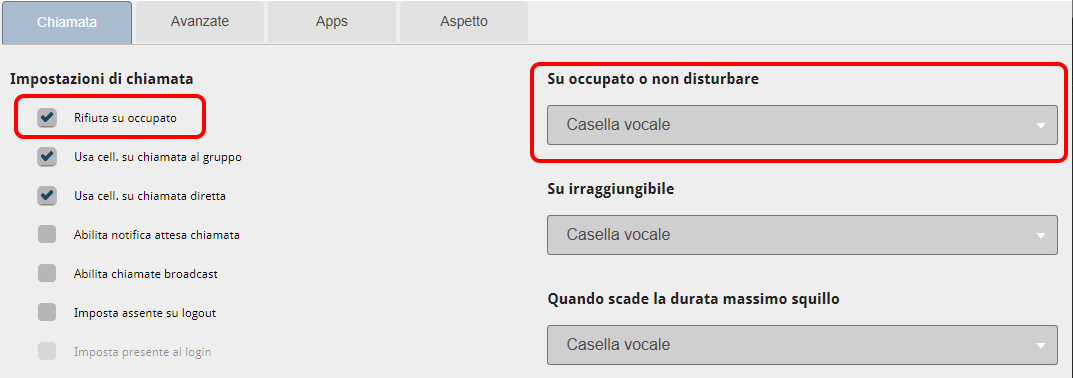This screenshot has height=378, width=1073.
Task: Open Quando scade la durata massimo squillo dropdown
Action: 803,344
